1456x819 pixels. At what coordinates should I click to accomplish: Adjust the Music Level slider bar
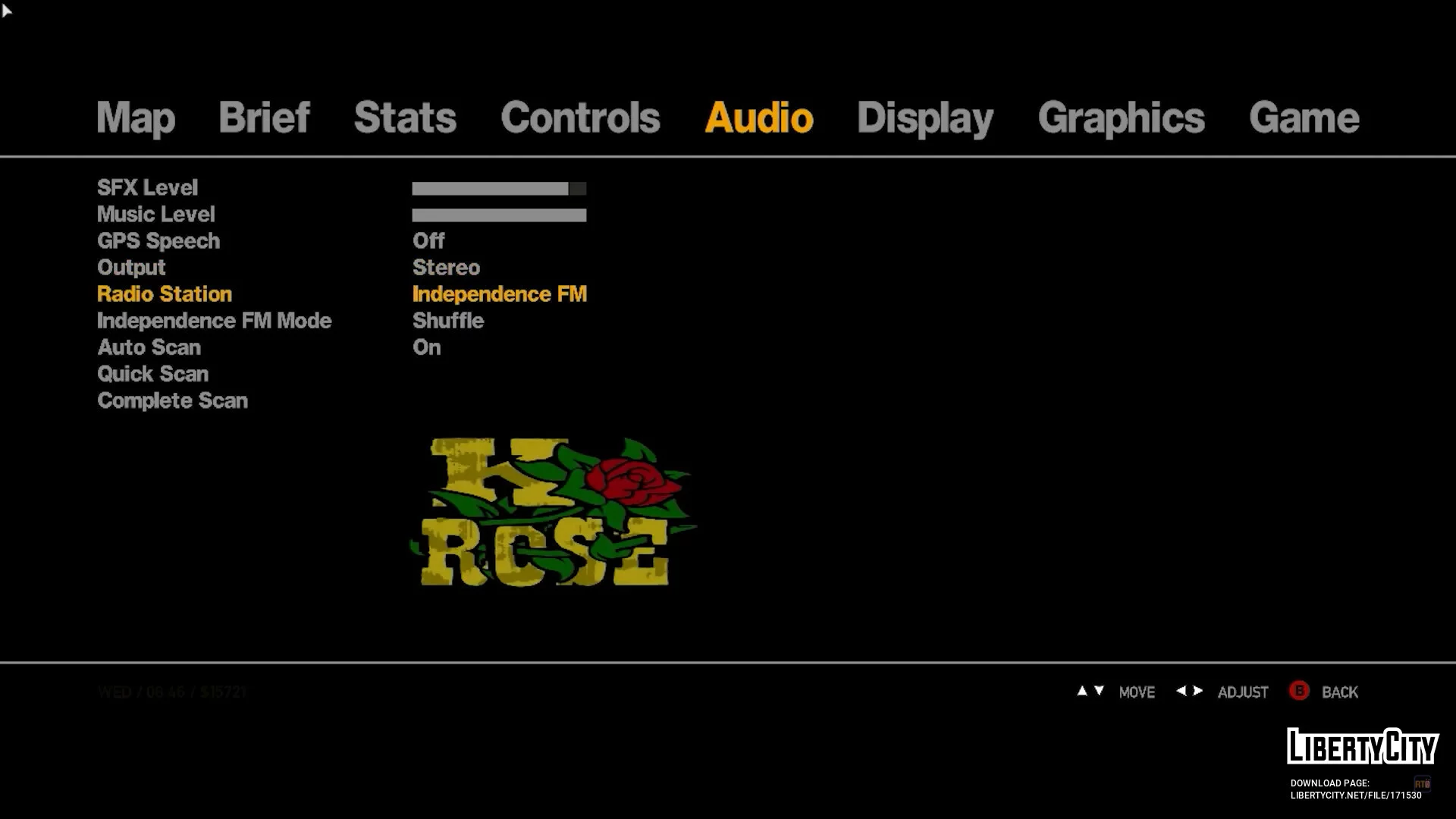pos(499,215)
